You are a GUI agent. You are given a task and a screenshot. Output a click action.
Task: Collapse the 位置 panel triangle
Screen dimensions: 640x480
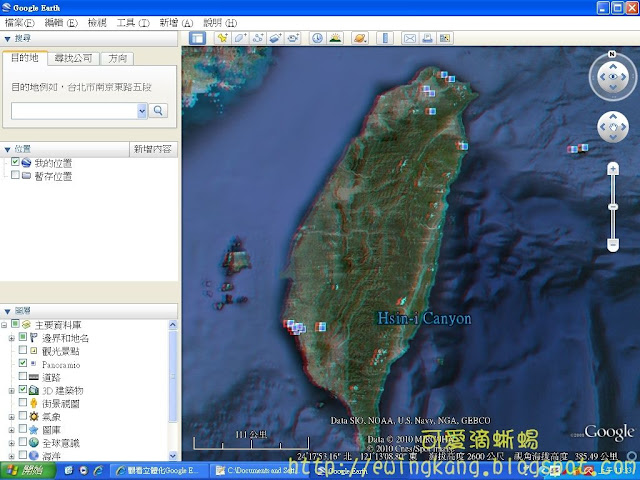coord(7,150)
